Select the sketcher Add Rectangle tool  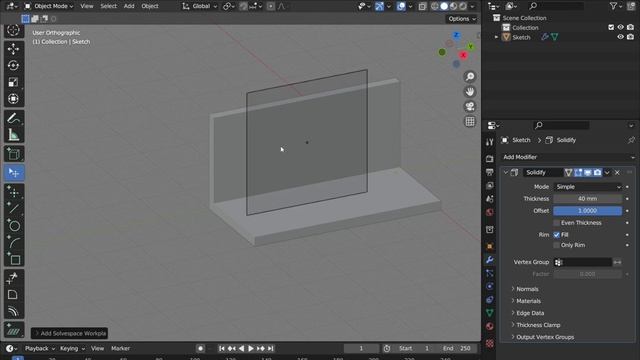pos(13,259)
